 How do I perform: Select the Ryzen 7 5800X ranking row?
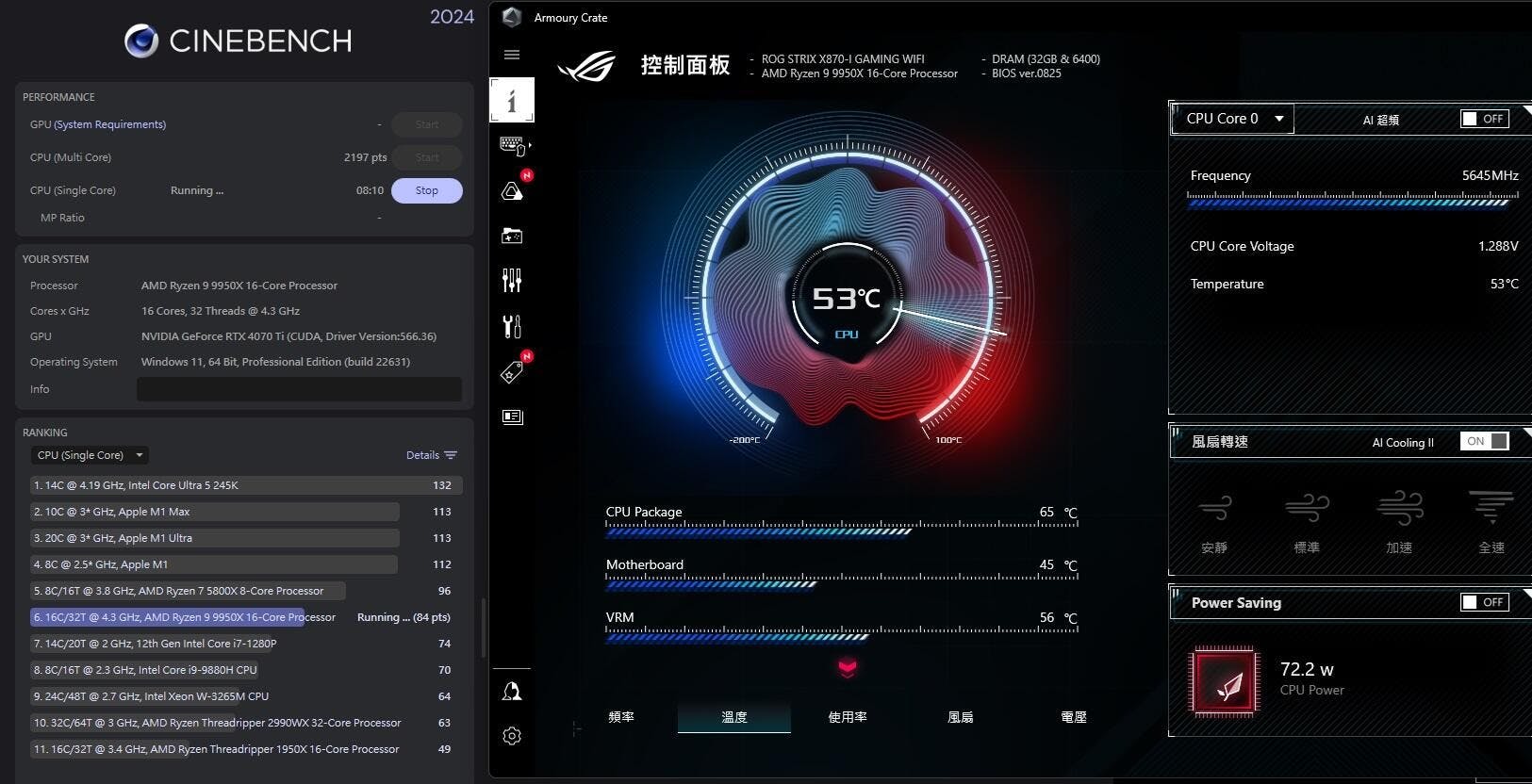246,591
